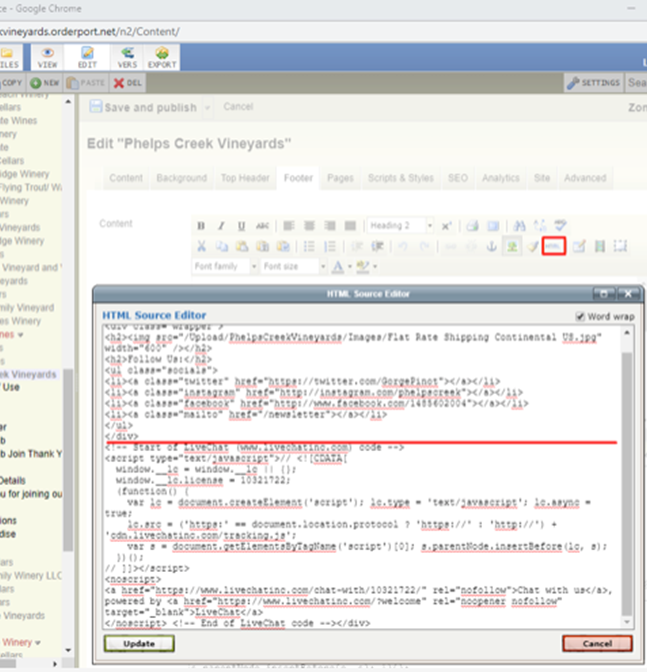Justify text in editor
Image resolution: width=647 pixels, height=672 pixels.
click(x=350, y=226)
